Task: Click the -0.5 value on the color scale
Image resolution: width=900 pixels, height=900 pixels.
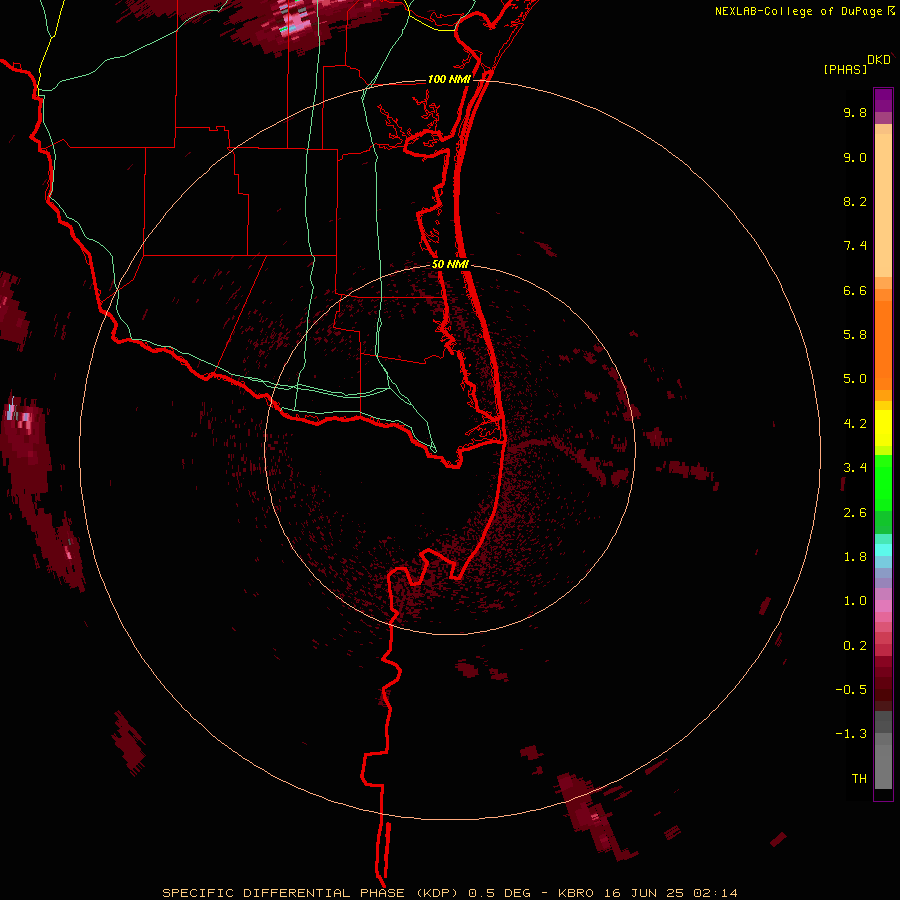Action: 851,690
